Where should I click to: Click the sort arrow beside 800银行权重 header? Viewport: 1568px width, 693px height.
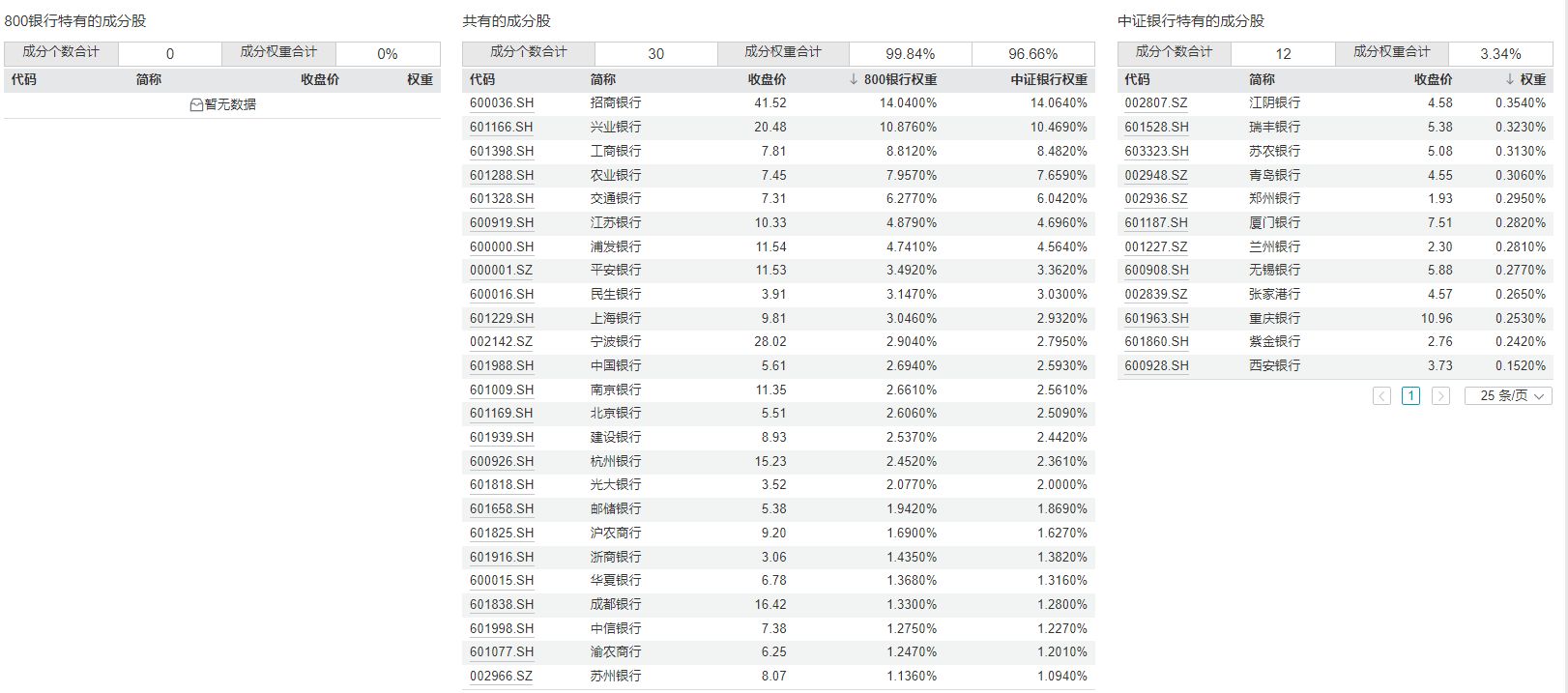(x=853, y=79)
